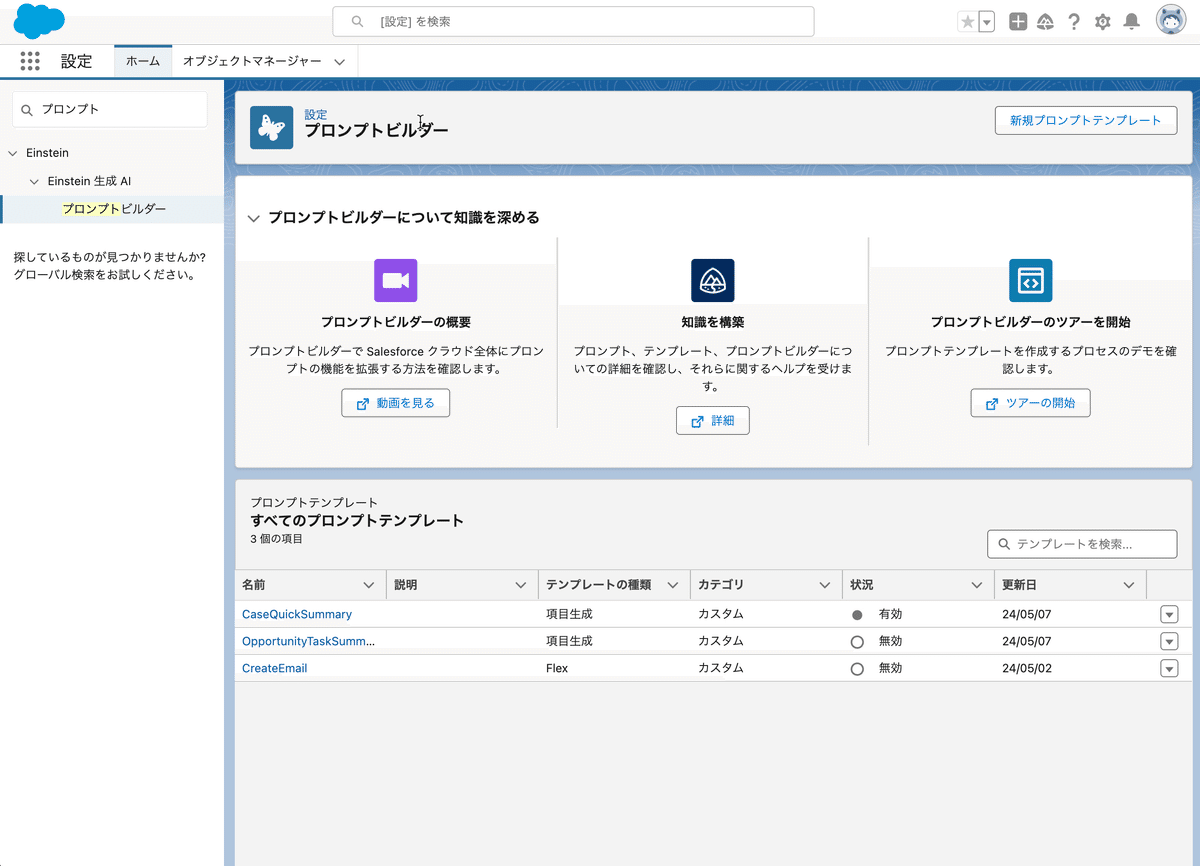The image size is (1200, 866).
Task: Open the setup gear menu
Action: 1102,22
